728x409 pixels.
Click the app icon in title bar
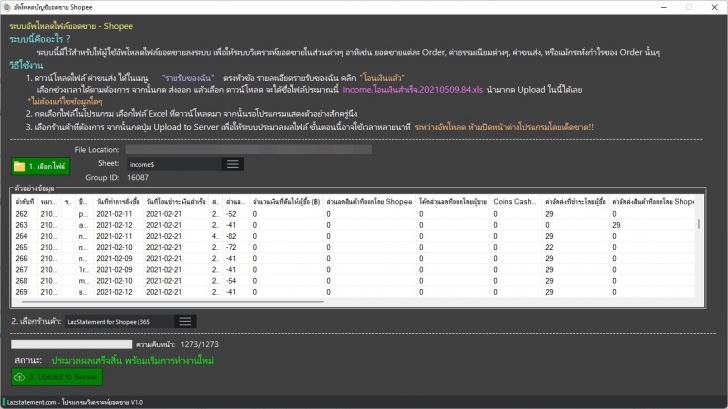[6, 7]
